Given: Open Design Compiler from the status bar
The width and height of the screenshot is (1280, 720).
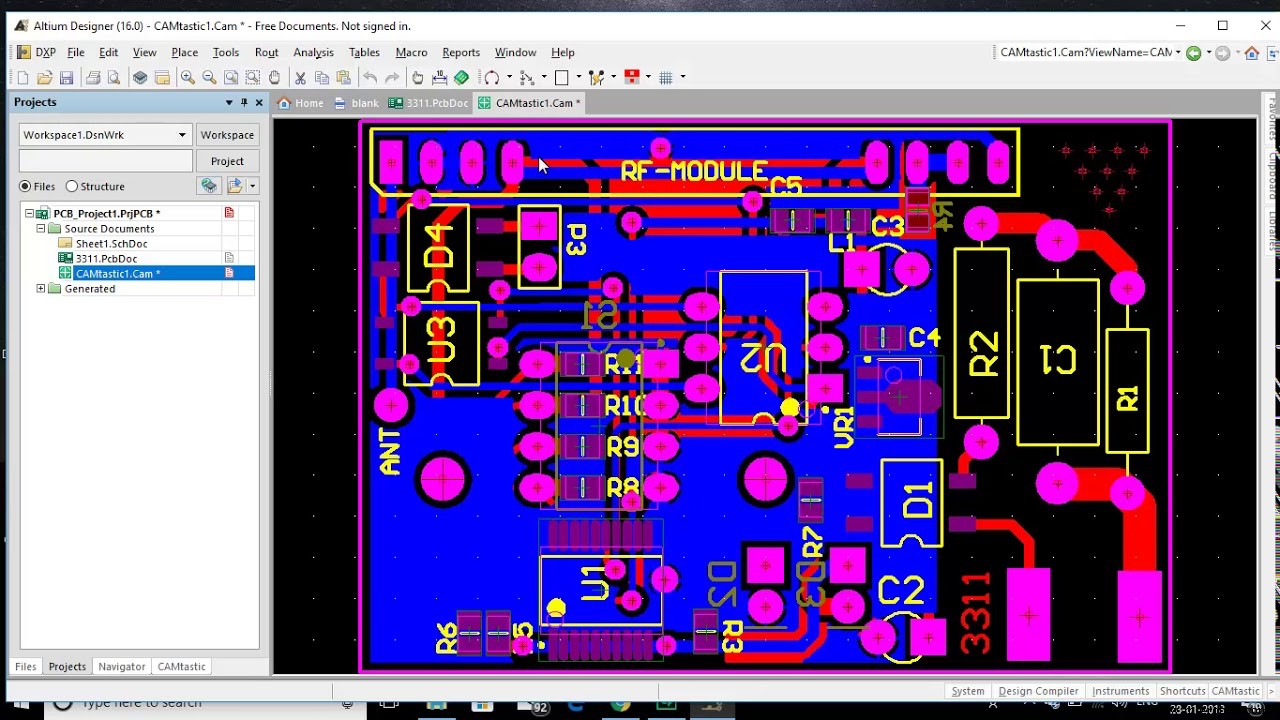Looking at the screenshot, I should coord(1038,690).
